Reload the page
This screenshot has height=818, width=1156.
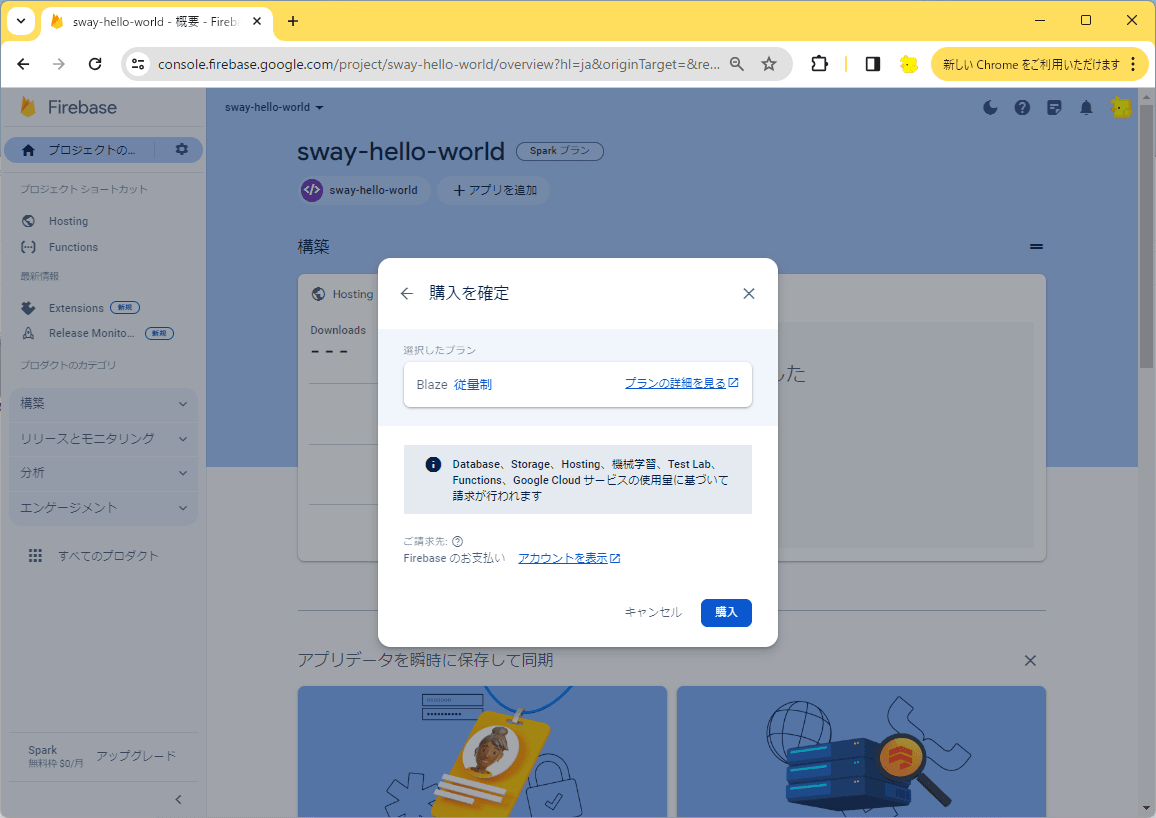point(95,64)
